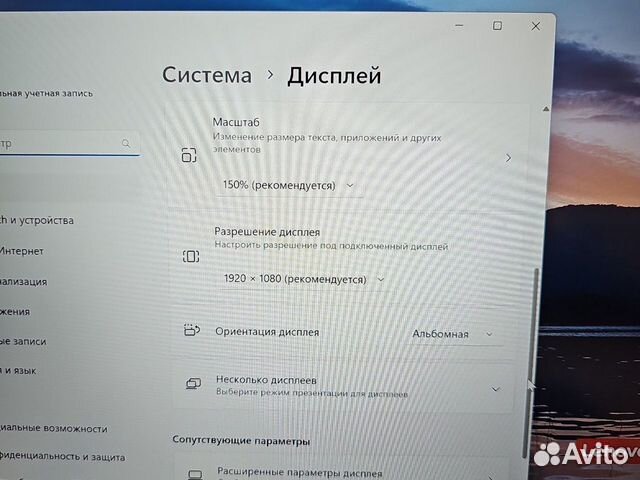Image resolution: width=640 pixels, height=480 pixels.
Task: Open the Учетные записи sidebar item
Action: [23, 342]
